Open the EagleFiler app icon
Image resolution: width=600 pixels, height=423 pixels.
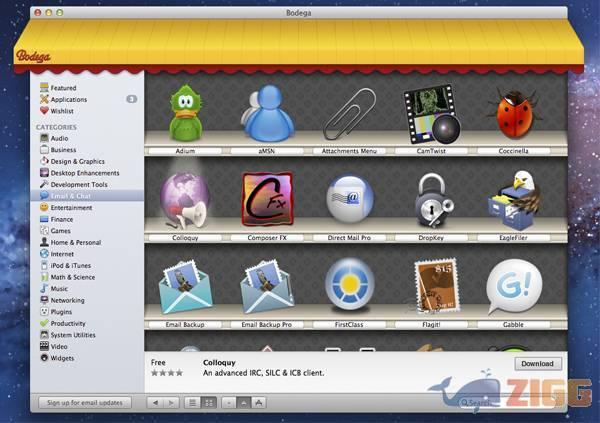[x=513, y=199]
